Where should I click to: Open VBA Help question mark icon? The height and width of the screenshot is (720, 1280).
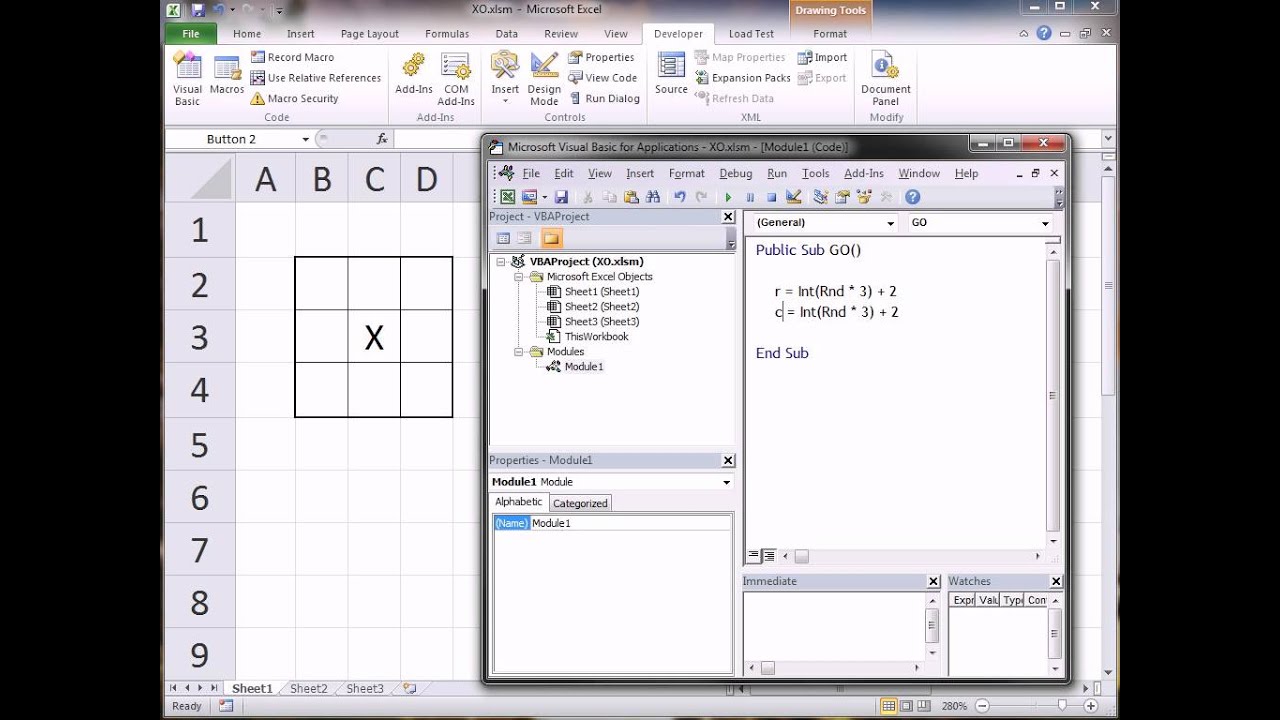tap(912, 197)
